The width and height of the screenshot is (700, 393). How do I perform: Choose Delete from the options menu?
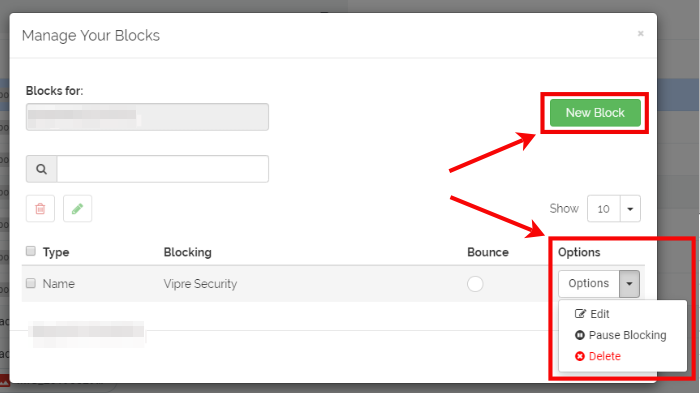[604, 356]
